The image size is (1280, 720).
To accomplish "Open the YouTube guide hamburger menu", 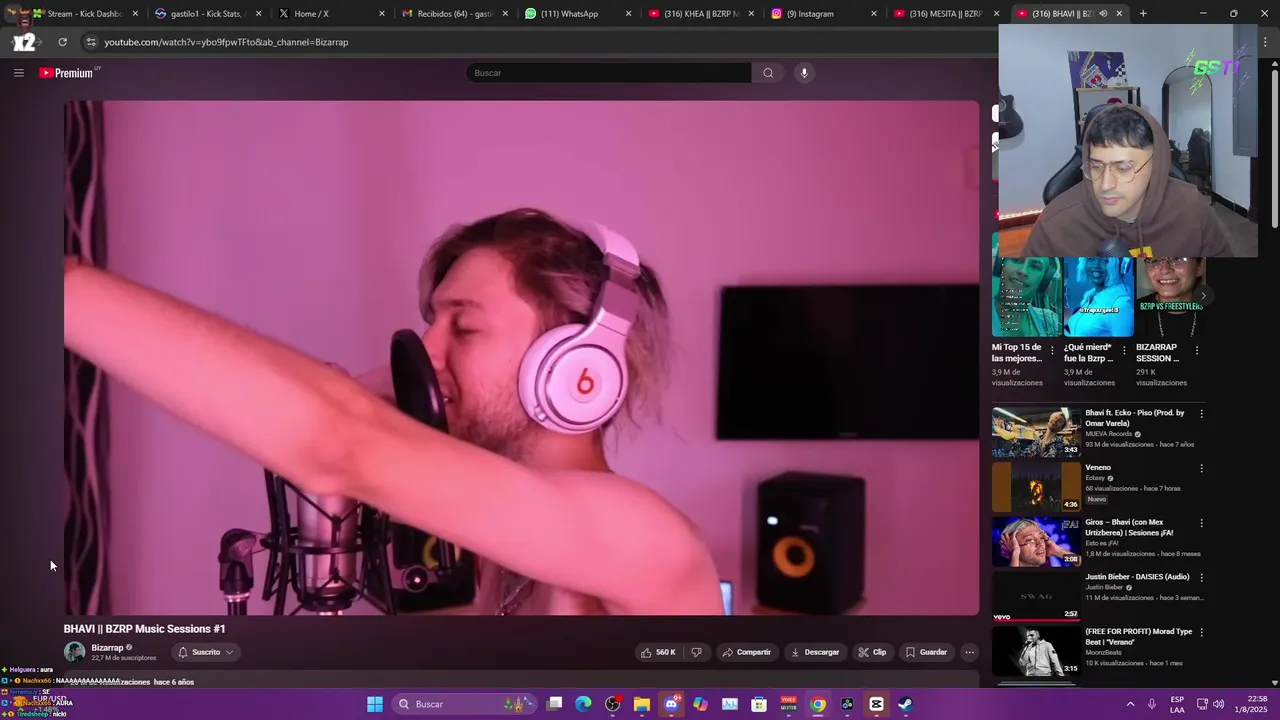I will pyautogui.click(x=18, y=73).
